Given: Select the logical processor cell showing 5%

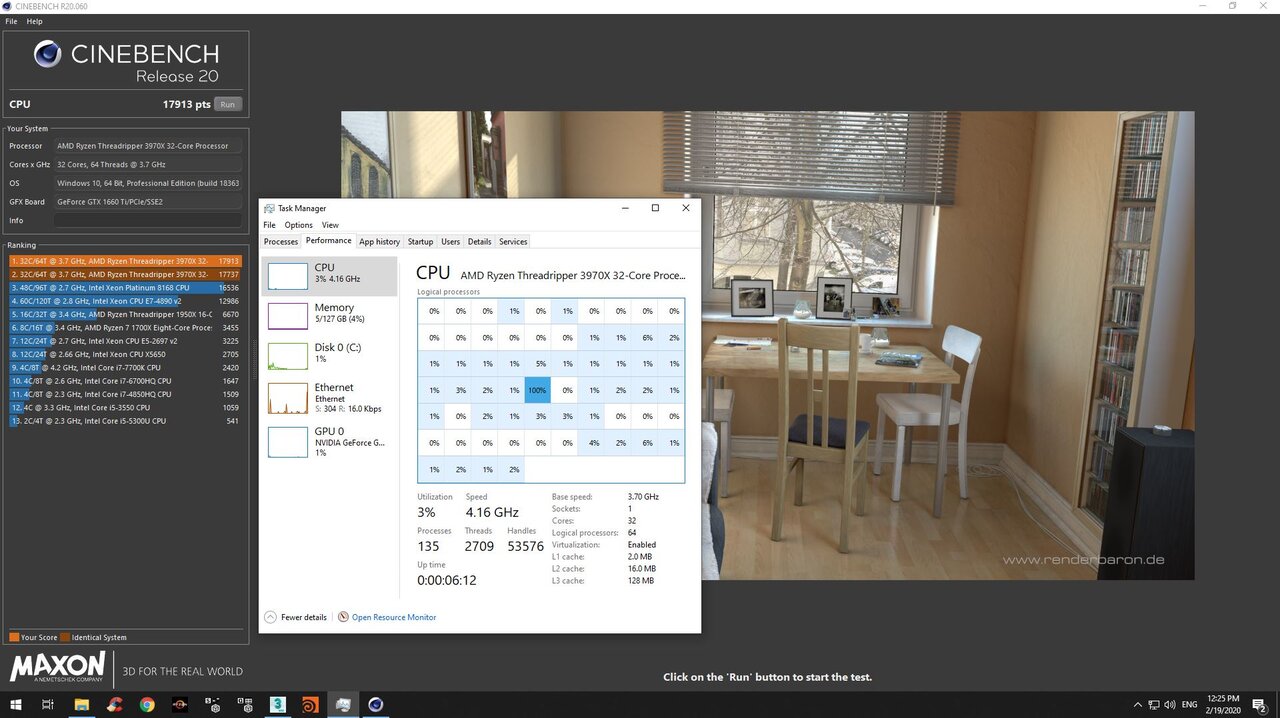Looking at the screenshot, I should [x=540, y=363].
